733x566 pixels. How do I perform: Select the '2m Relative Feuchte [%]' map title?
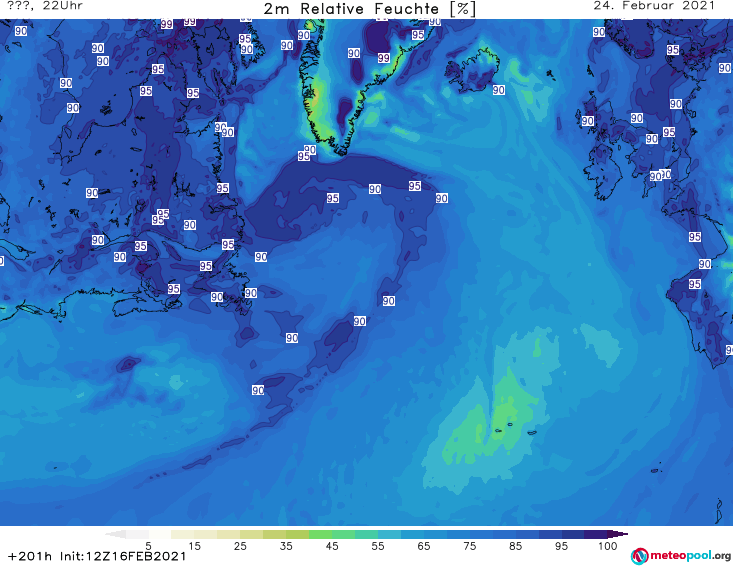coord(369,9)
